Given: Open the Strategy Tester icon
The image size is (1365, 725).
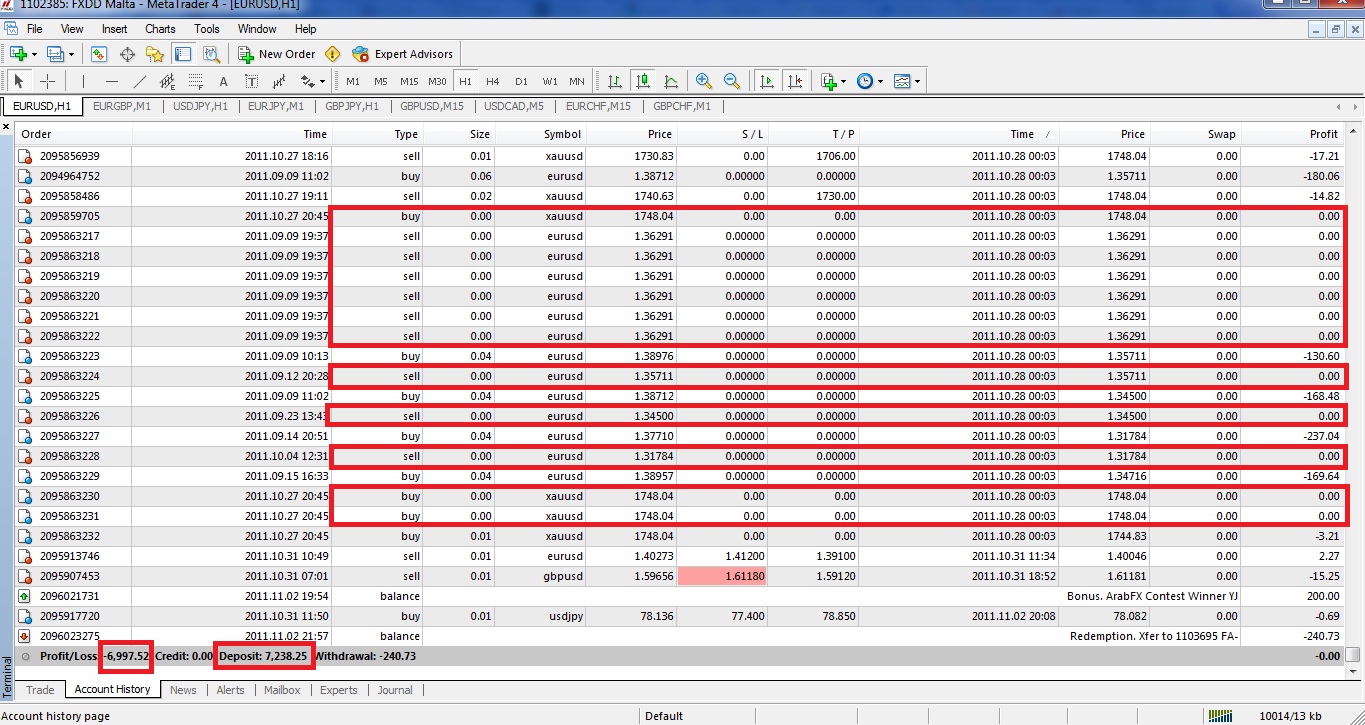Looking at the screenshot, I should coord(211,54).
